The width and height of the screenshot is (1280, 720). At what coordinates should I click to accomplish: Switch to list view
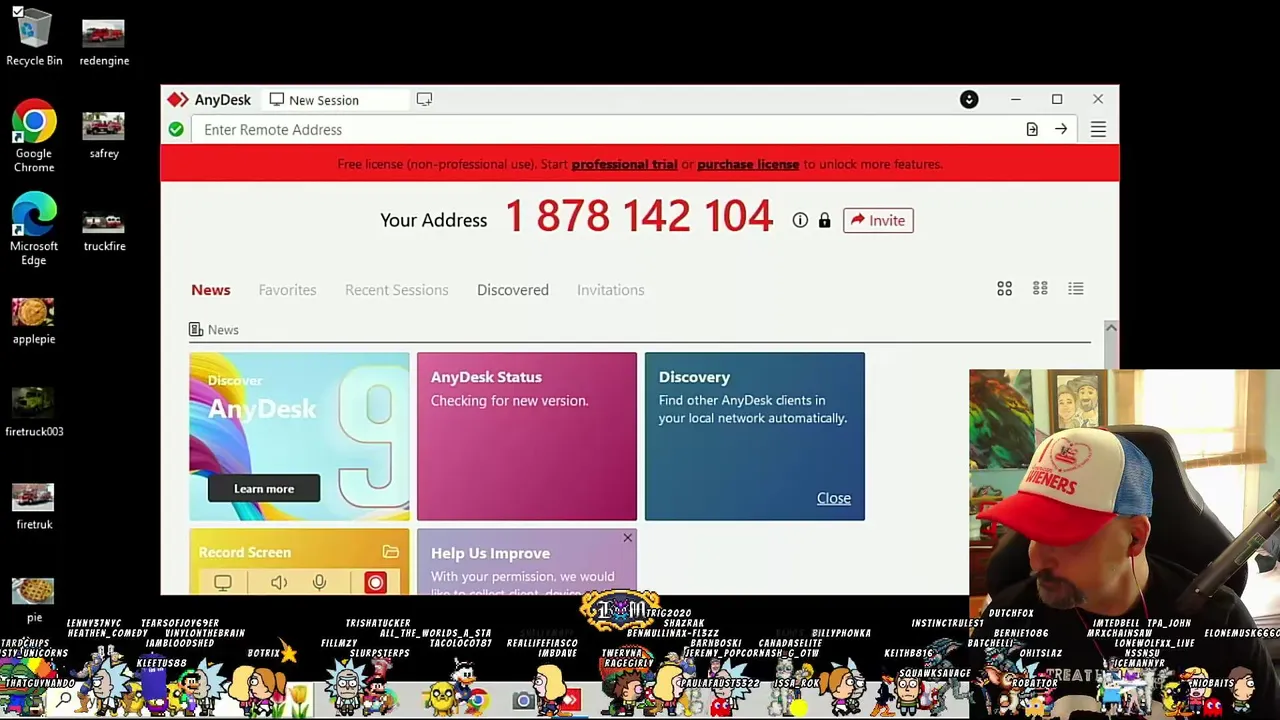click(x=1076, y=289)
